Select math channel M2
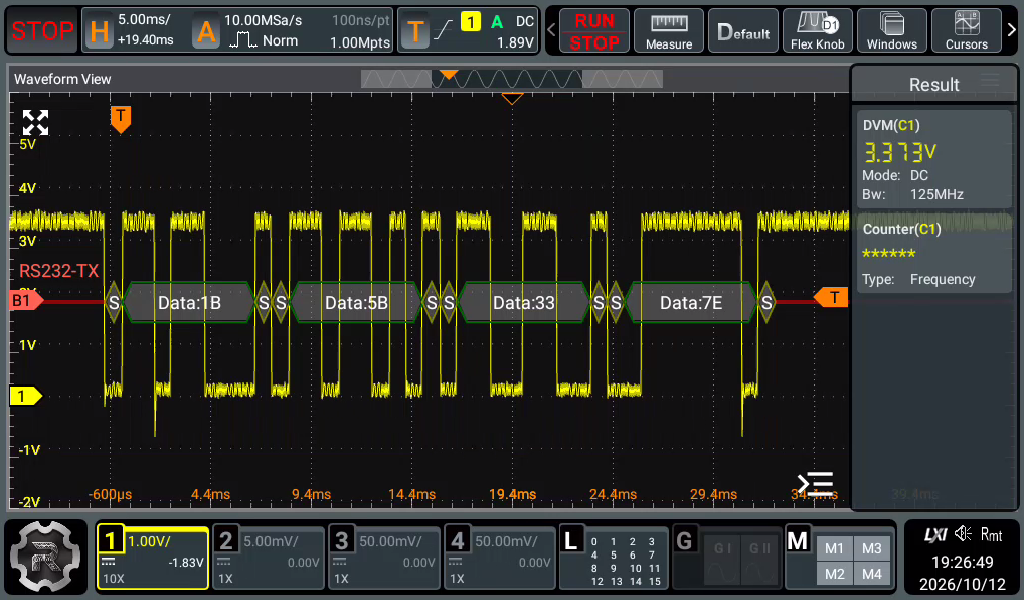 [x=835, y=574]
